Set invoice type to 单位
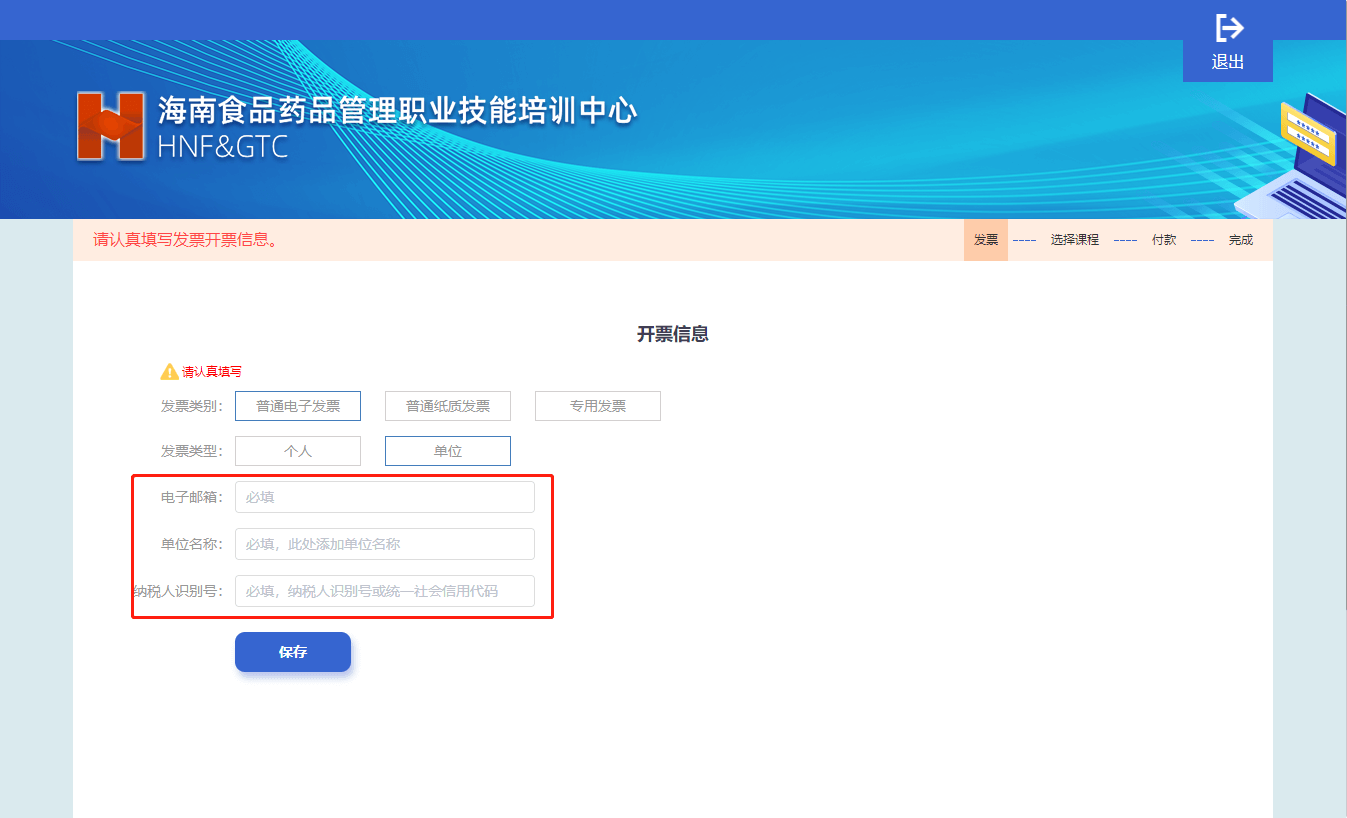The image size is (1347, 818). pyautogui.click(x=448, y=451)
